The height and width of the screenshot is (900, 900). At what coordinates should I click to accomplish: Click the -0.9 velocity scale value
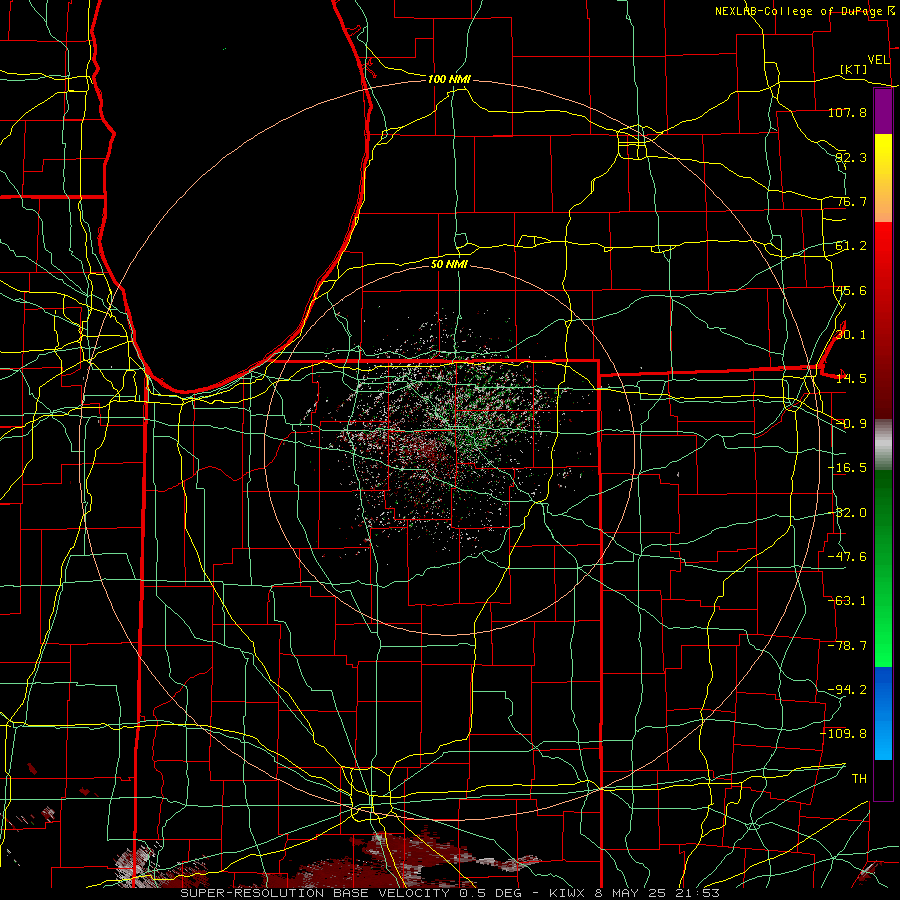[851, 424]
